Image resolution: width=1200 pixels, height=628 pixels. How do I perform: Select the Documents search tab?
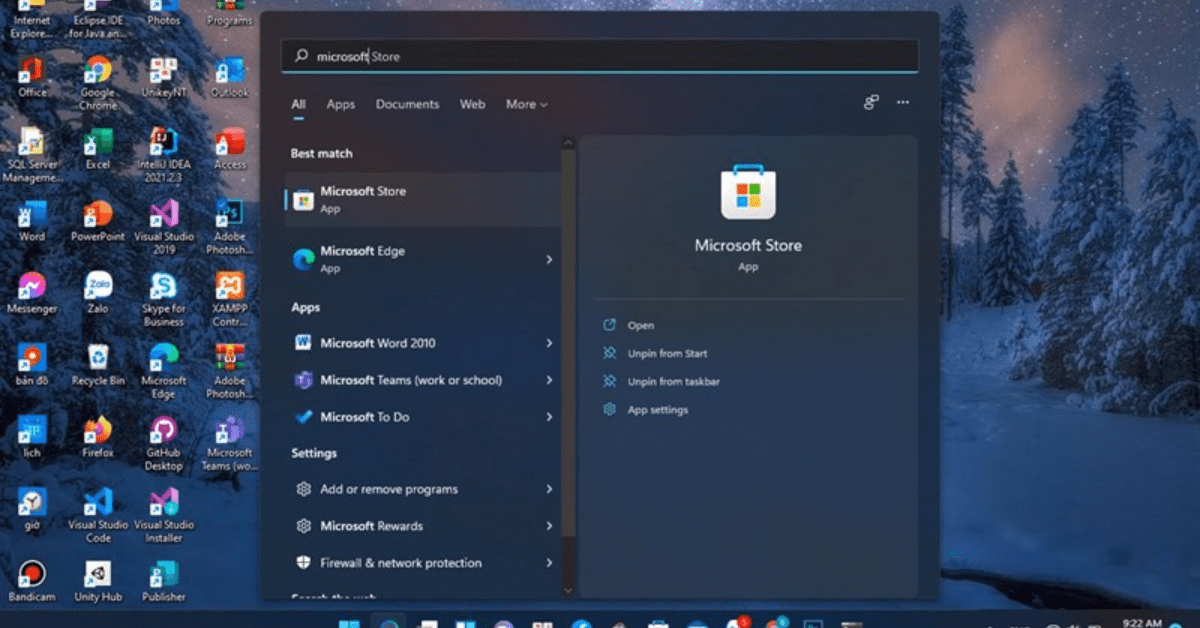coord(407,104)
